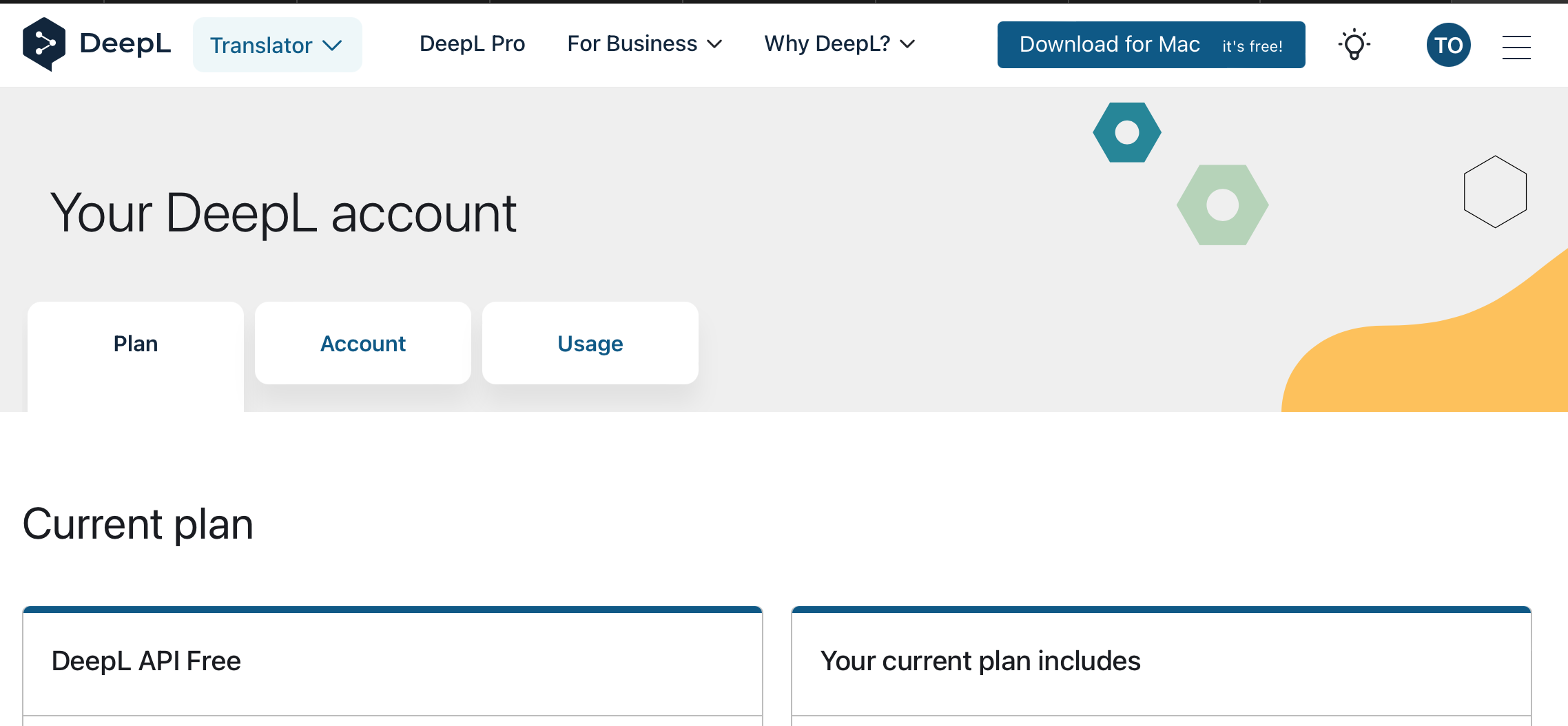Click the chevron beside Translator

click(333, 46)
